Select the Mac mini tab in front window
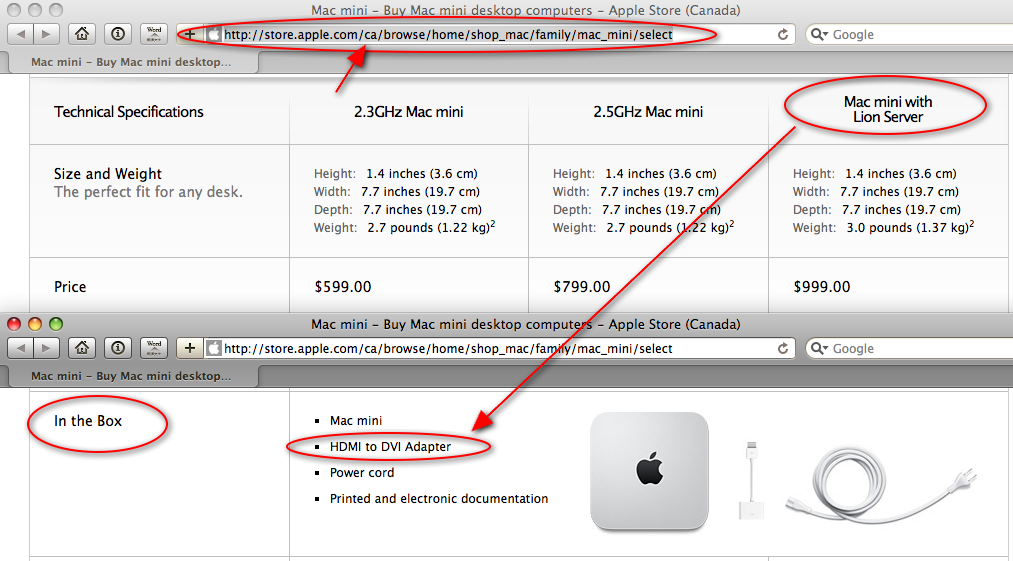The width and height of the screenshot is (1013, 561). (130, 376)
